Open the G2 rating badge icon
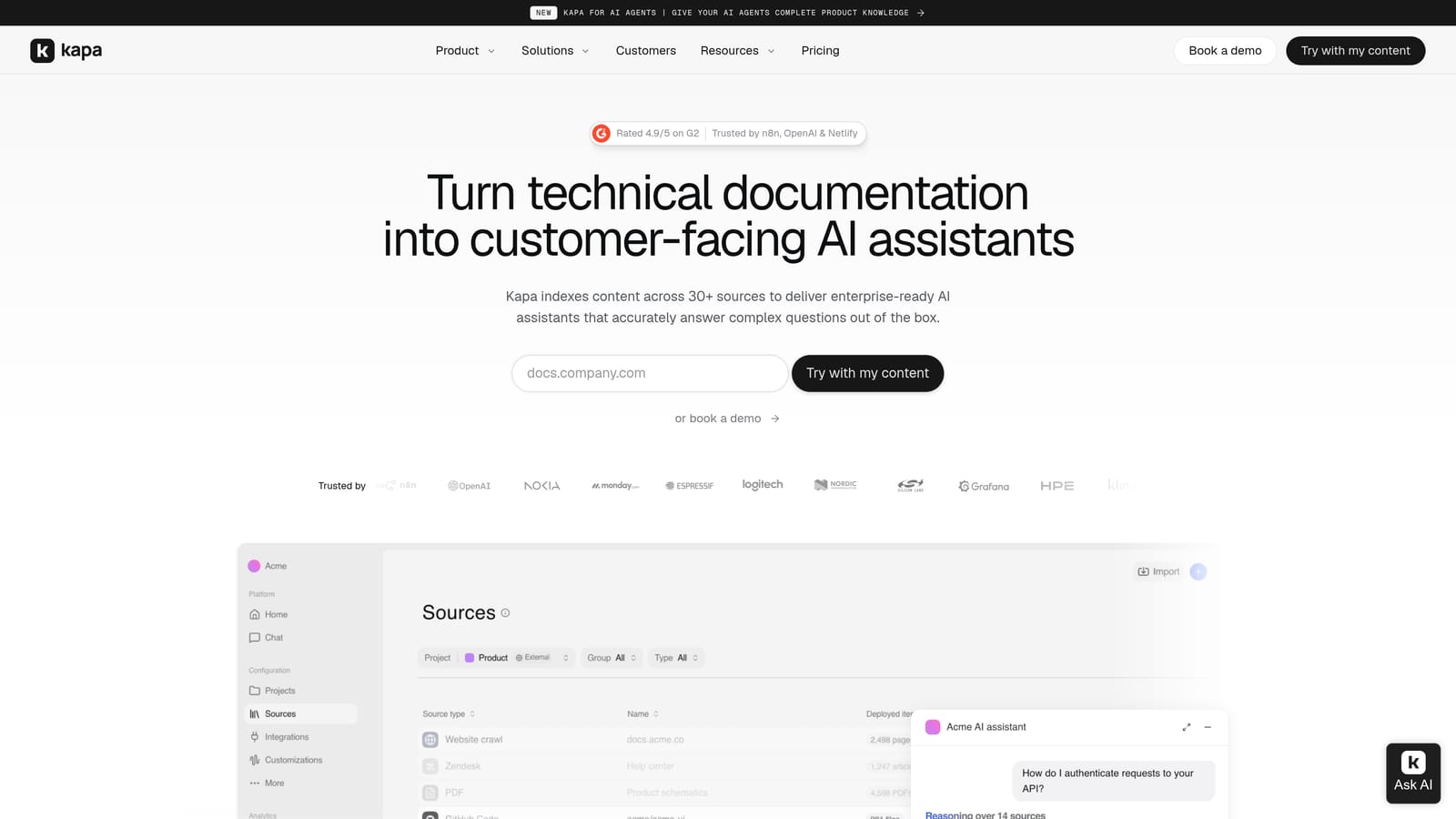1456x819 pixels. point(602,133)
